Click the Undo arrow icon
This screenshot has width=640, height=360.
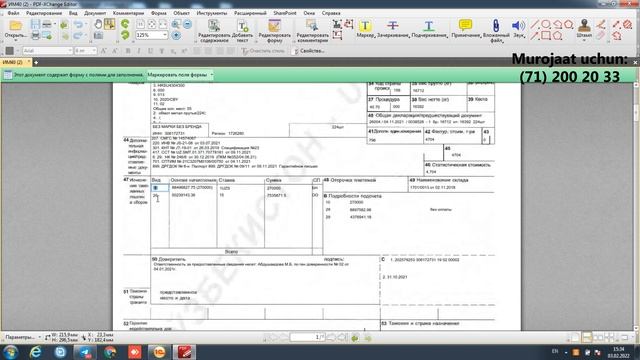click(x=78, y=24)
